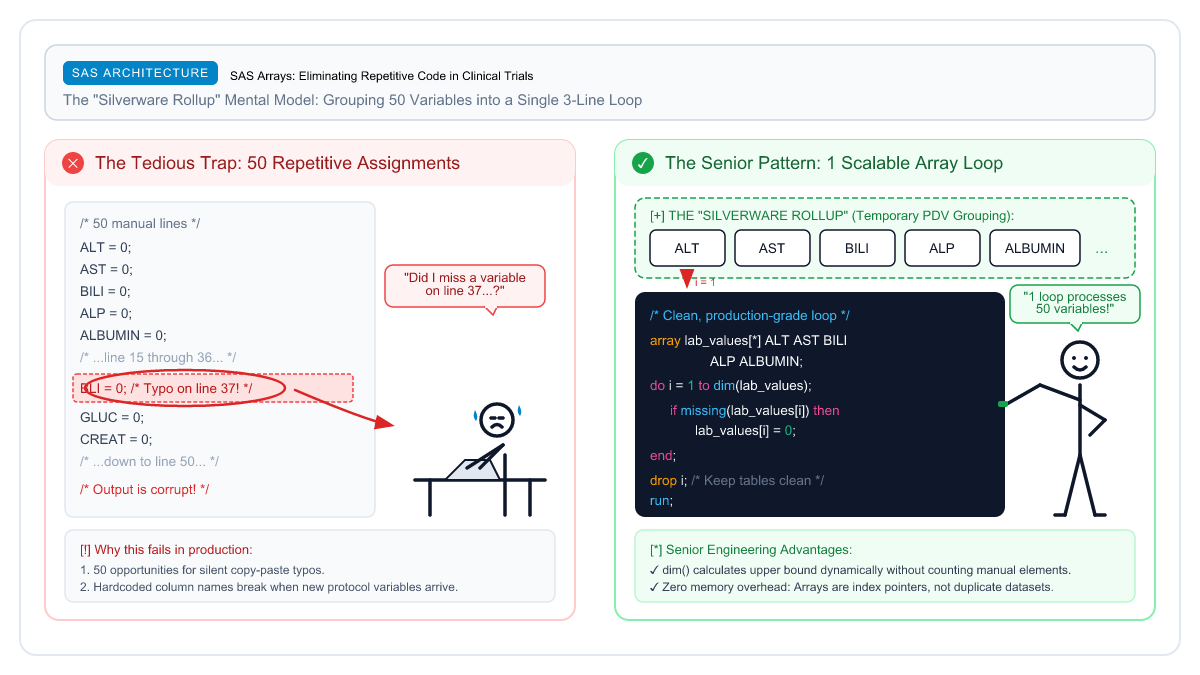Click the "end;" statement in the loop
The image size is (1200, 675).
(663, 455)
